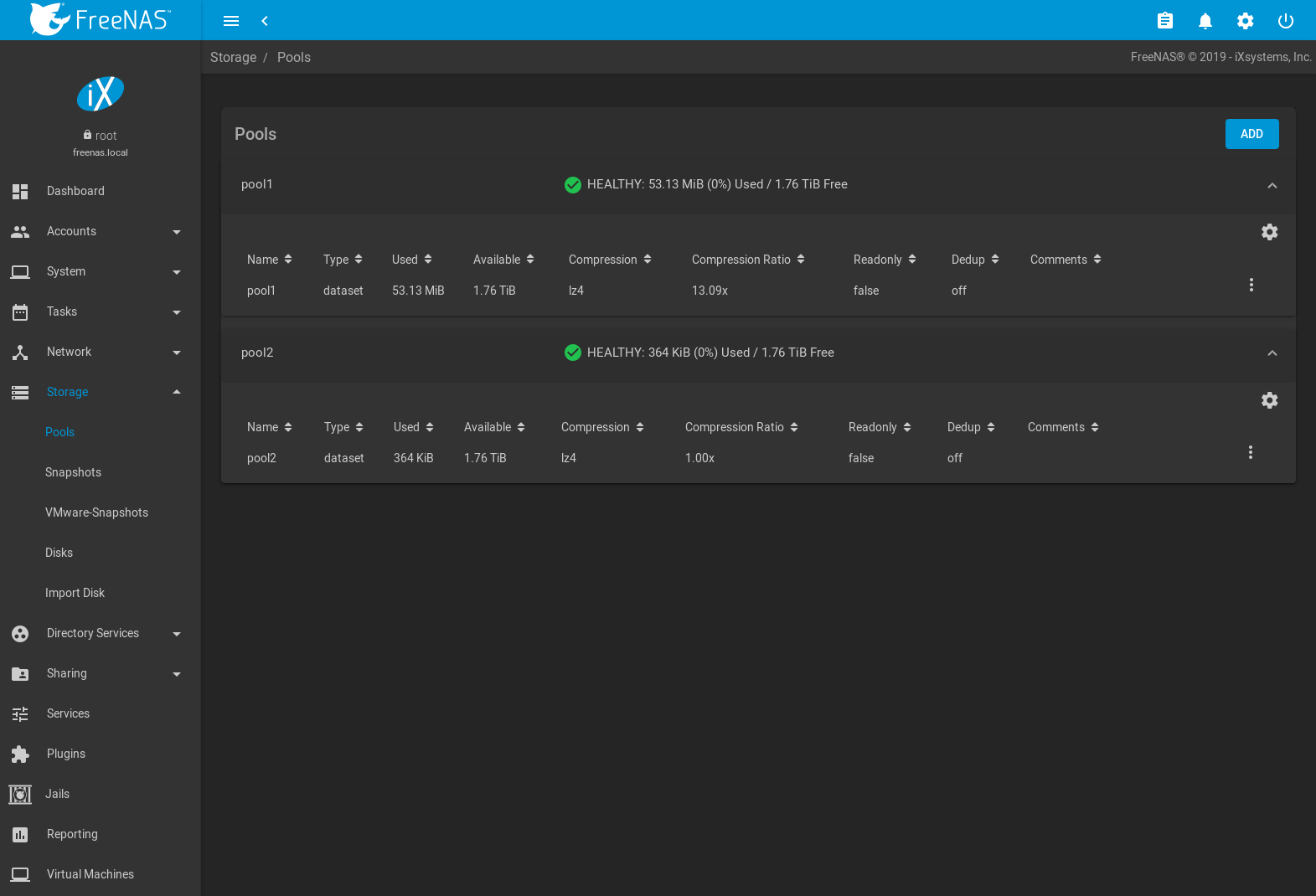Open pool2 settings gear
Screen dimensions: 1316x896
(1269, 400)
